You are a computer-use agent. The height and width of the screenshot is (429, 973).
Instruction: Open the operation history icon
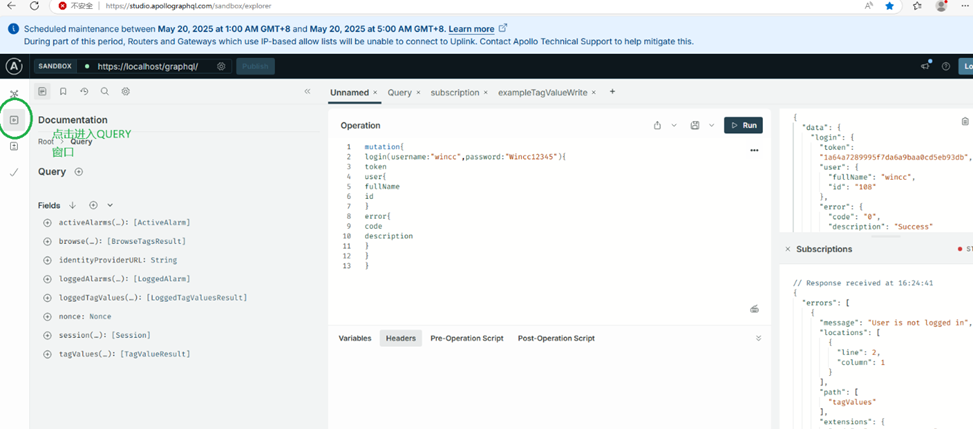(x=84, y=91)
